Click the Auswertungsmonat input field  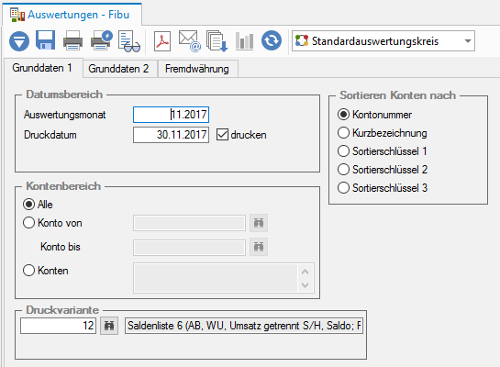click(x=171, y=115)
